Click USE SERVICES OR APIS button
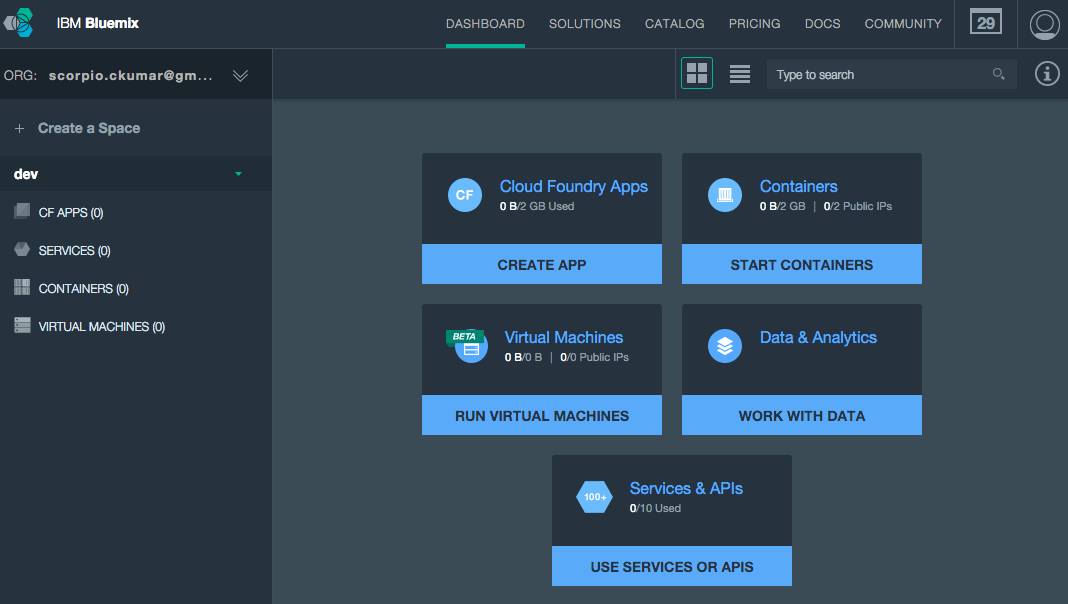 (672, 567)
